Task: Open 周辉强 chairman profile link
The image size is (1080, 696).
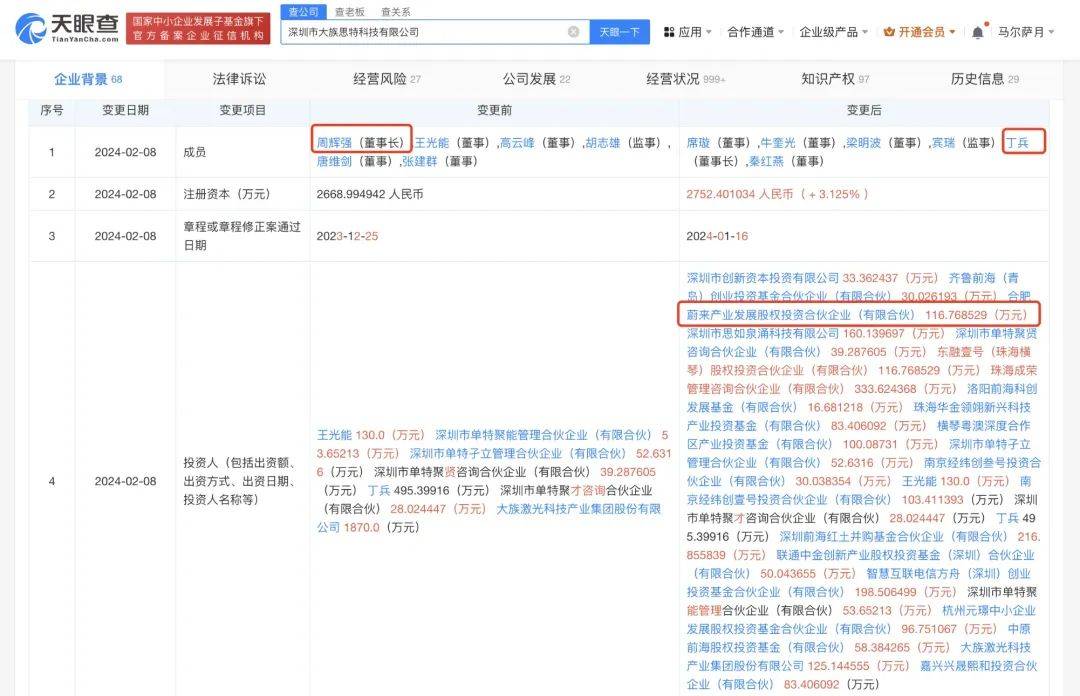Action: pos(334,143)
